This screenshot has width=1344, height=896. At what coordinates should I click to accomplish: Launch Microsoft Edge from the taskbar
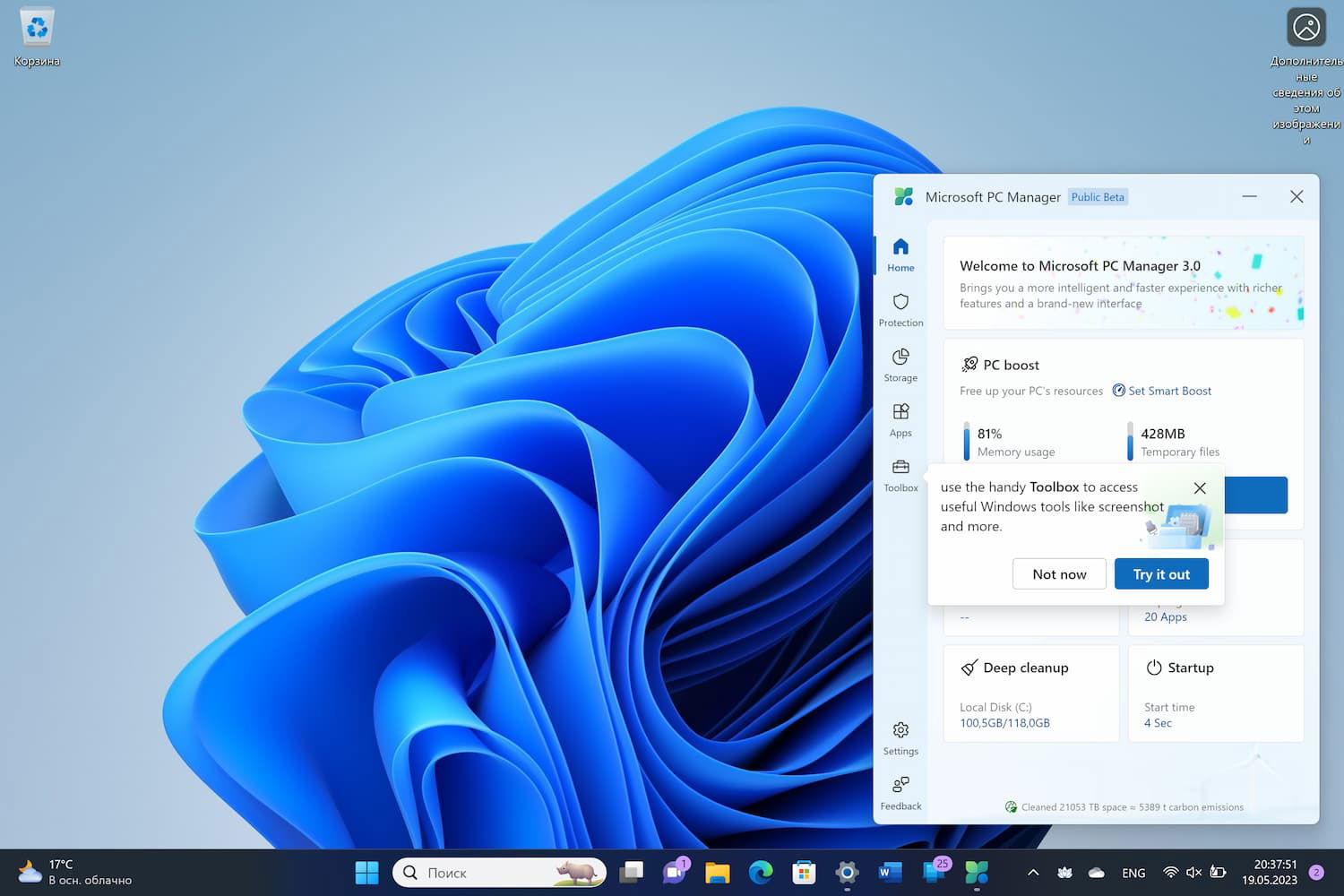tap(761, 872)
